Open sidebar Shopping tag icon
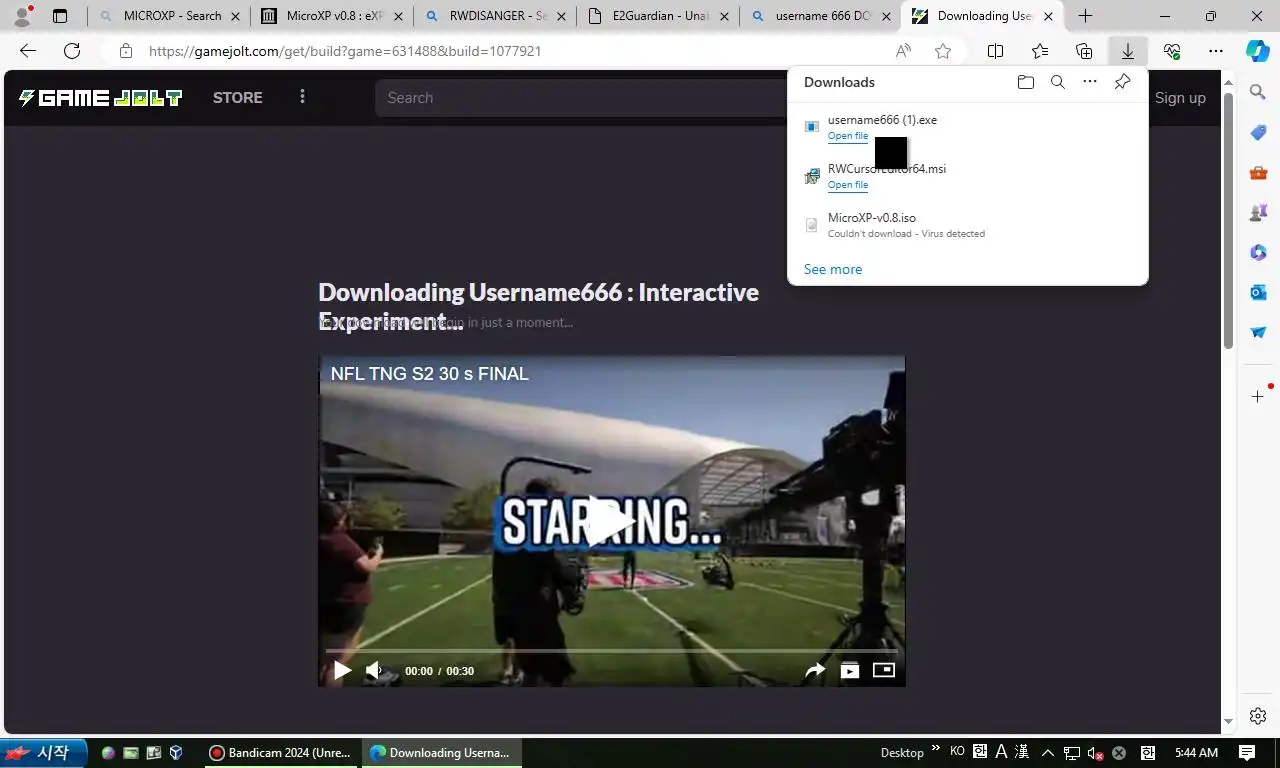The width and height of the screenshot is (1280, 768). pyautogui.click(x=1258, y=133)
